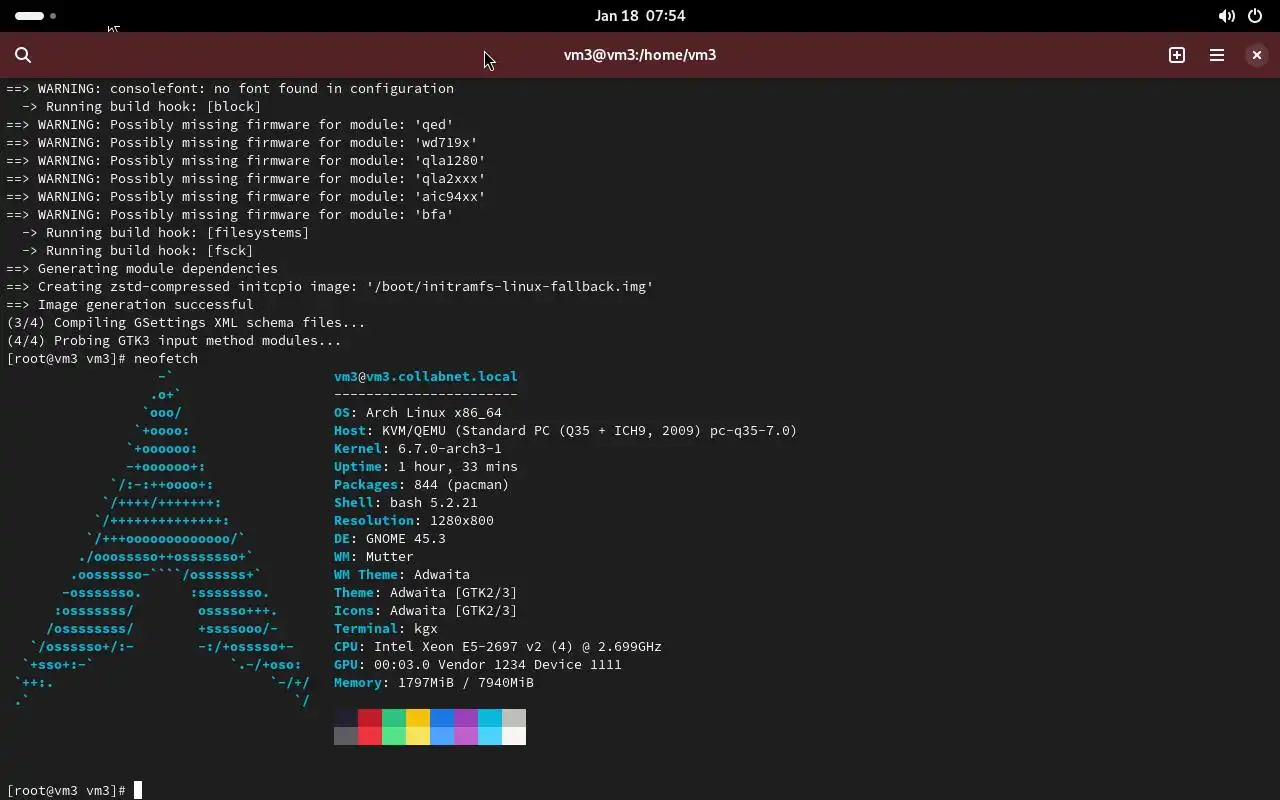This screenshot has height=800, width=1280.
Task: Click the 'WM Theme: Adwaita' line
Action: 402,575
